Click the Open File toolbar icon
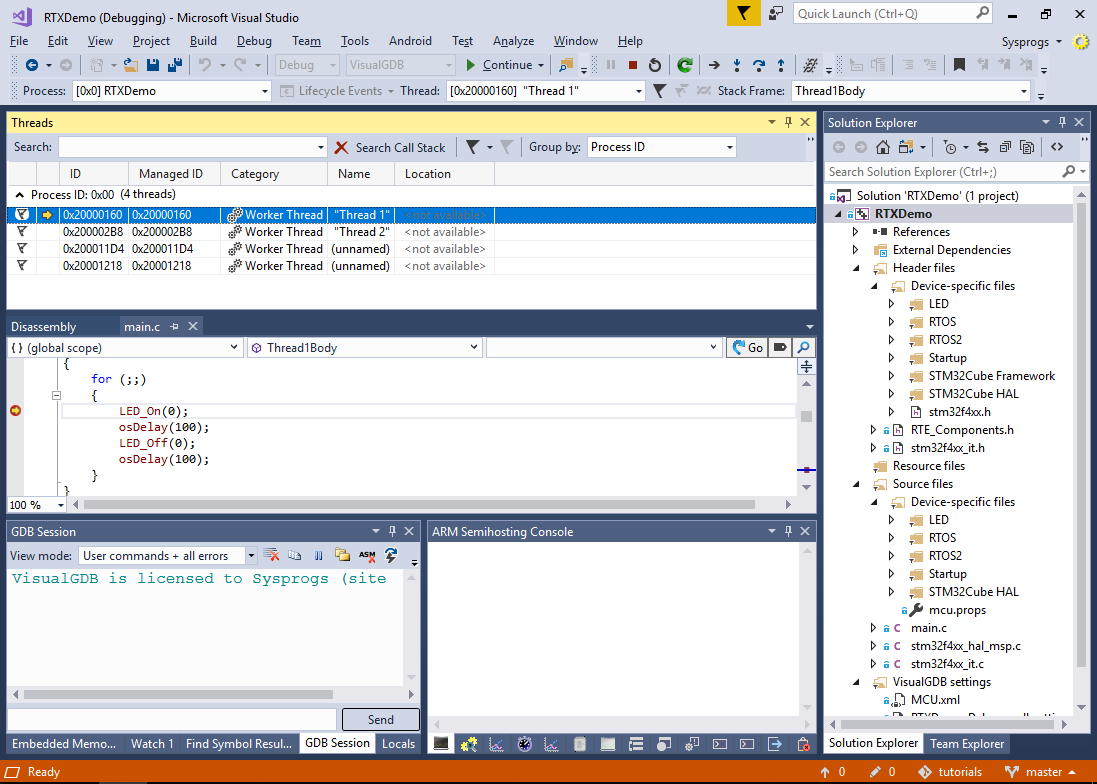Image resolution: width=1097 pixels, height=784 pixels. point(131,65)
